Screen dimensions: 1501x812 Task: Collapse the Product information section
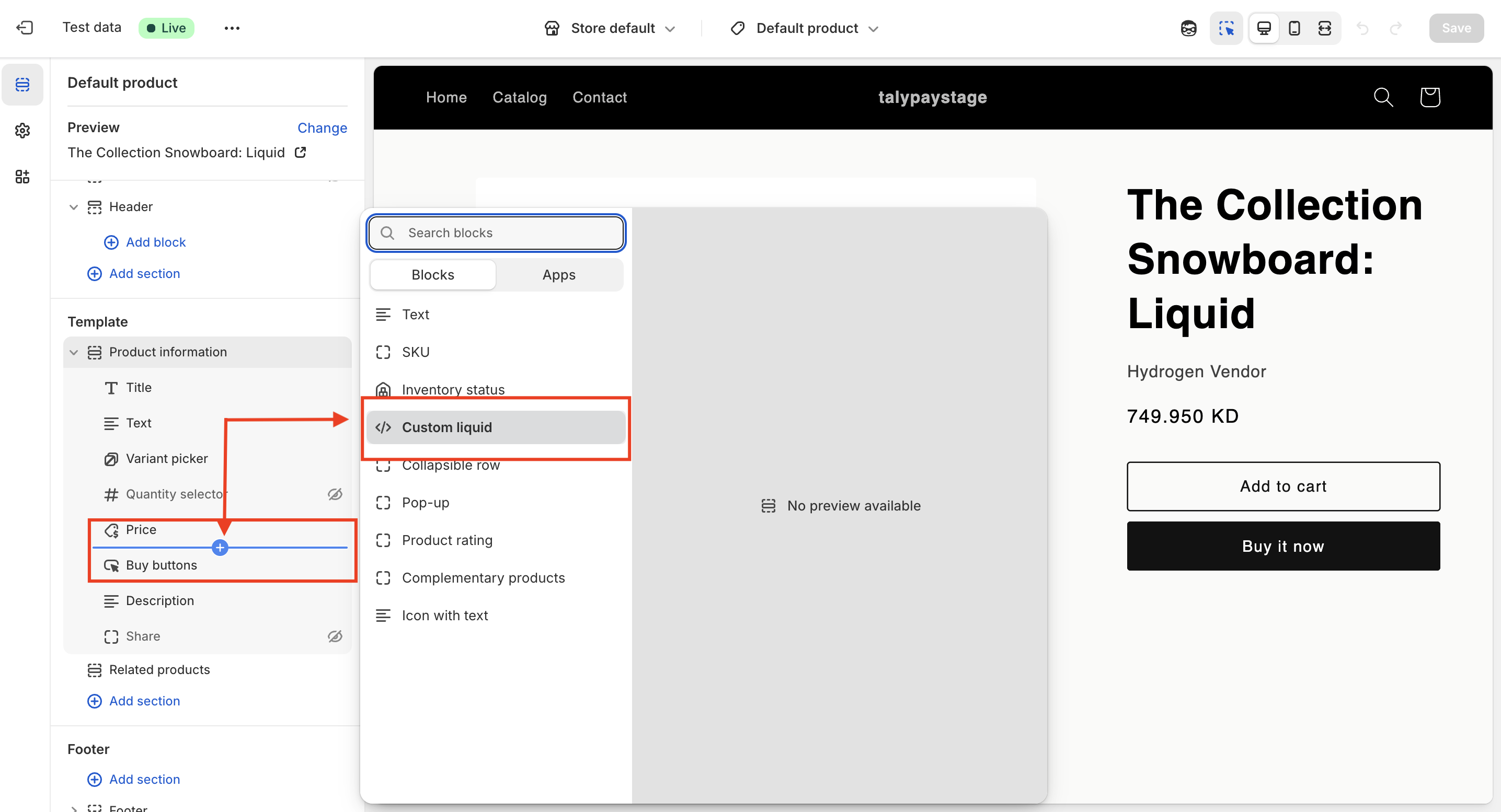(x=74, y=352)
